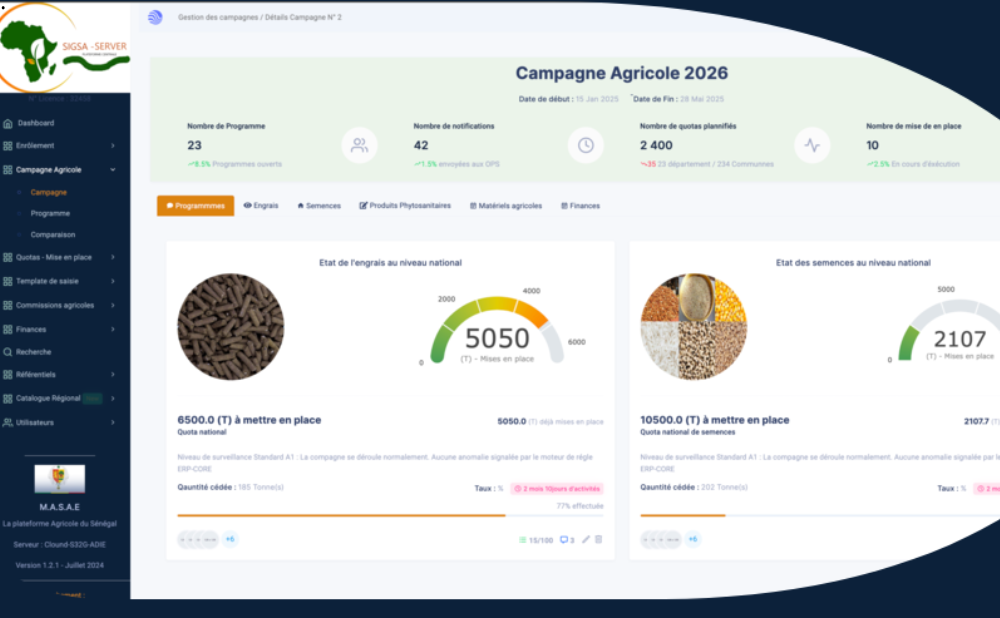Screen dimensions: 1000x618
Task: Click the 2 mois 10jours d'activités badge
Action: 556,488
